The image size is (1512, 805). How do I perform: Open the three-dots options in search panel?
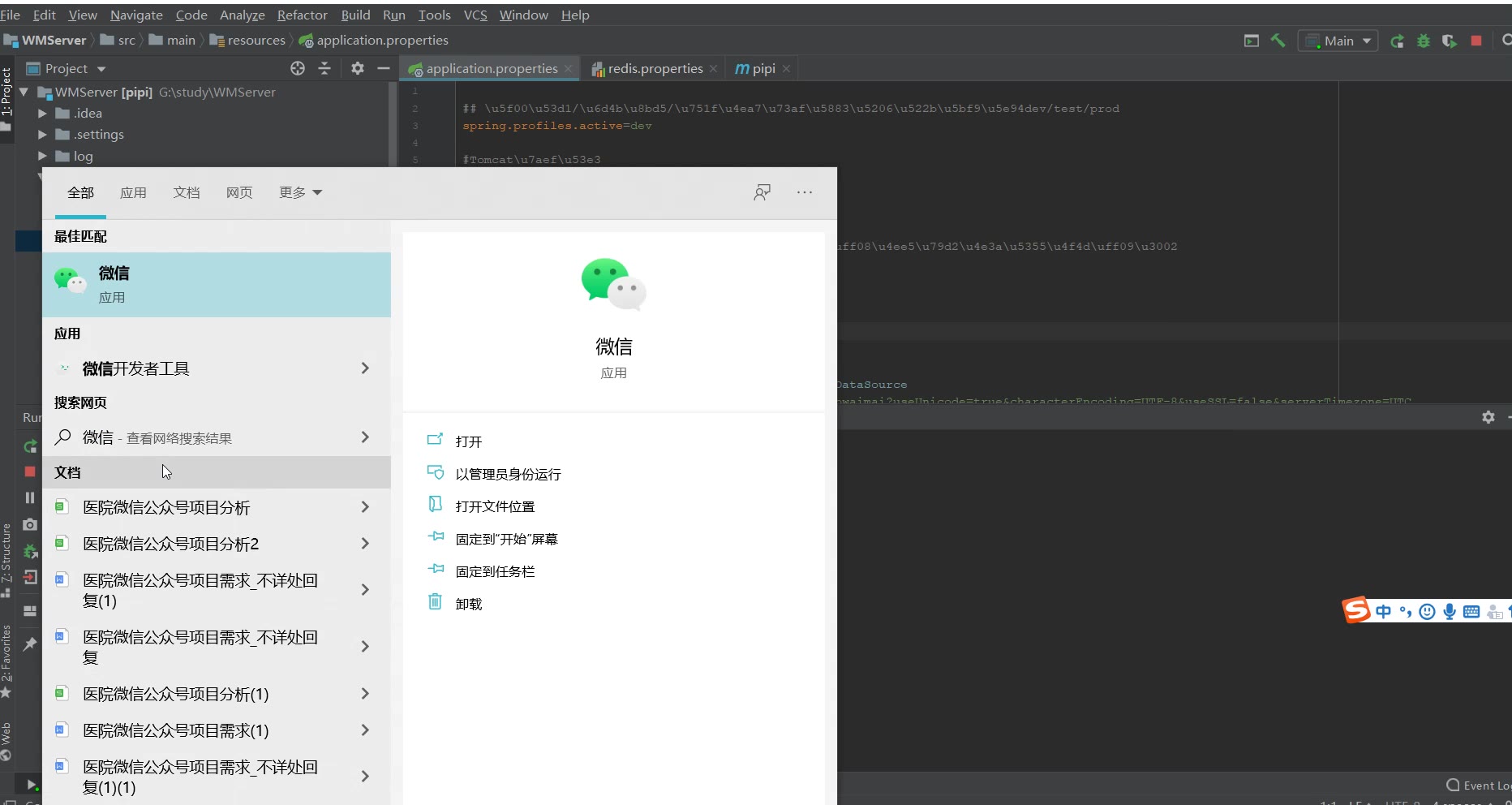pos(804,192)
